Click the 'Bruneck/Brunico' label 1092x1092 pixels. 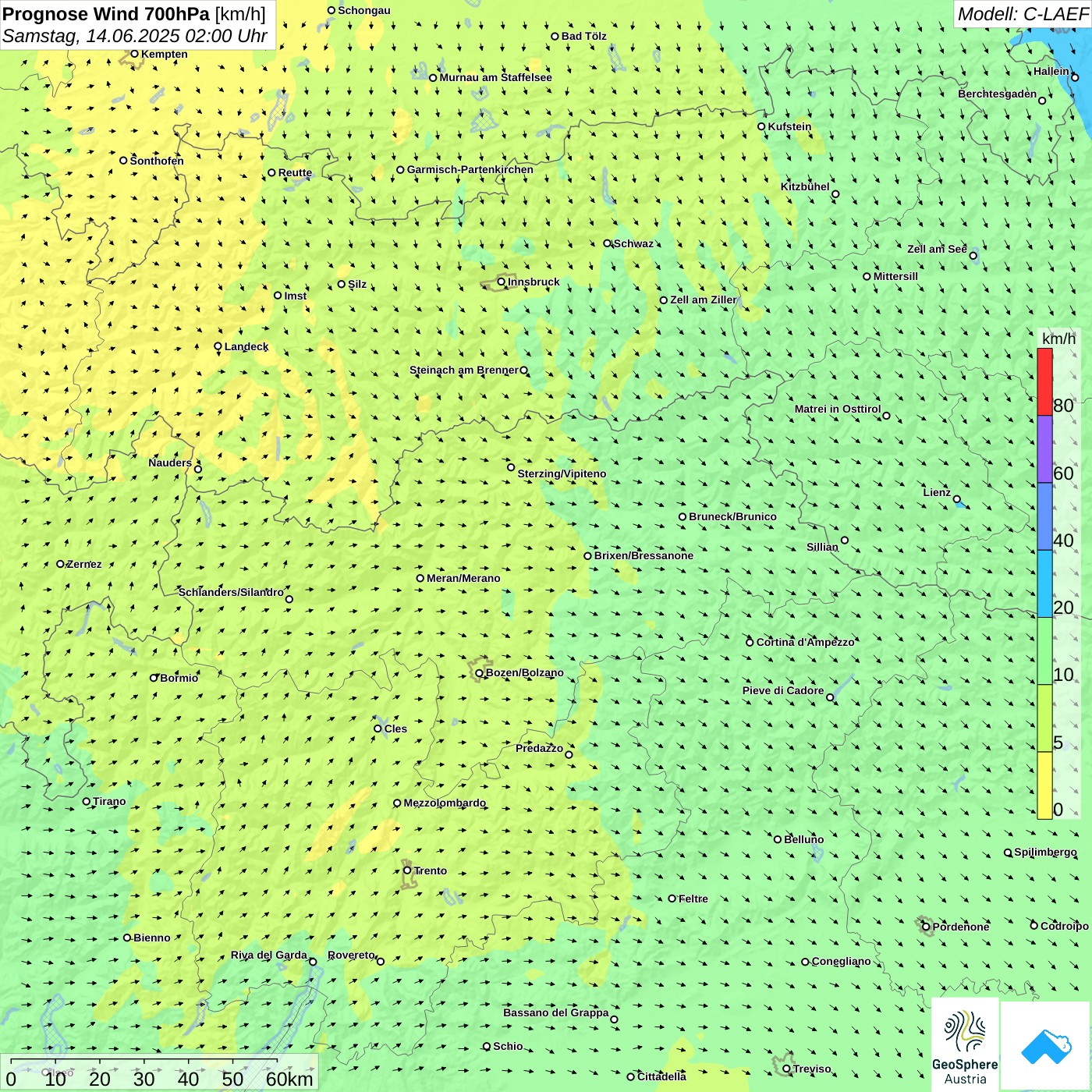click(733, 516)
